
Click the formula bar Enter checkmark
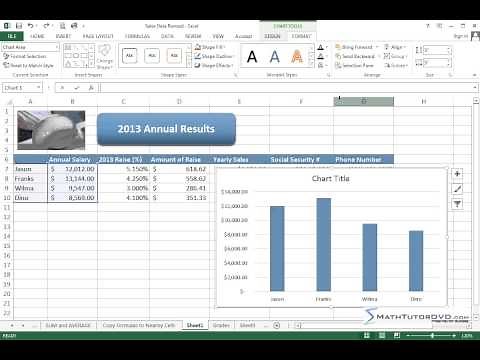[x=77, y=88]
